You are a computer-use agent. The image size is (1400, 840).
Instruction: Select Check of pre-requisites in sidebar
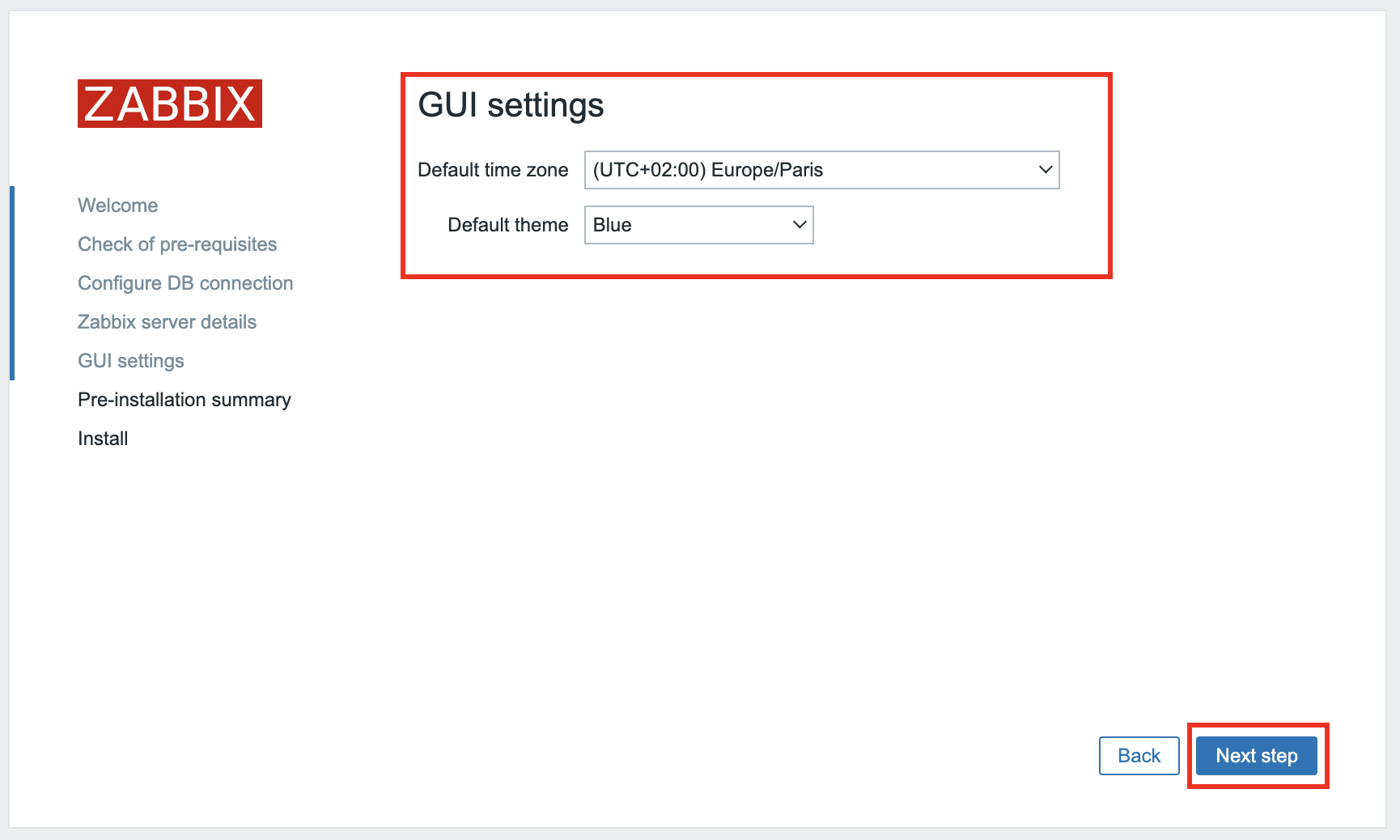point(177,244)
